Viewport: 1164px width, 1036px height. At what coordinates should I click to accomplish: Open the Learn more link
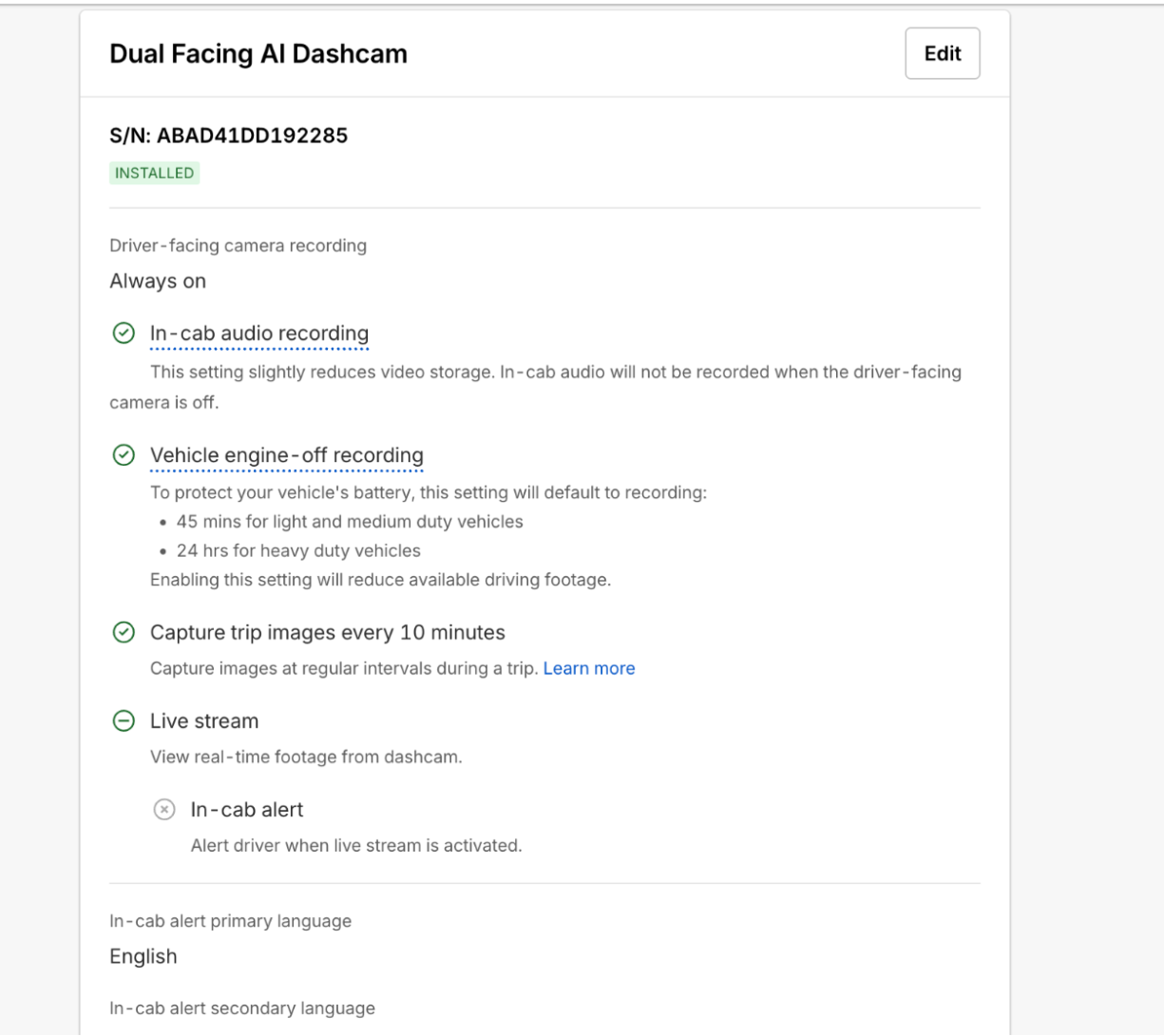(x=589, y=668)
